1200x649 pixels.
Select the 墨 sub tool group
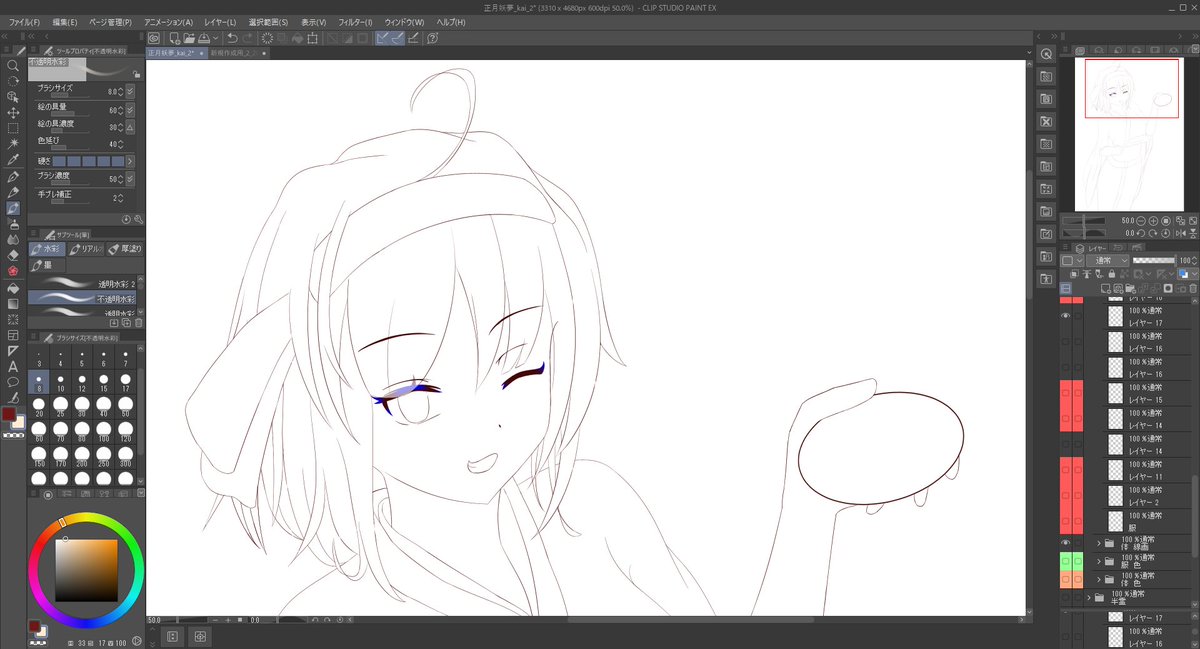click(47, 265)
